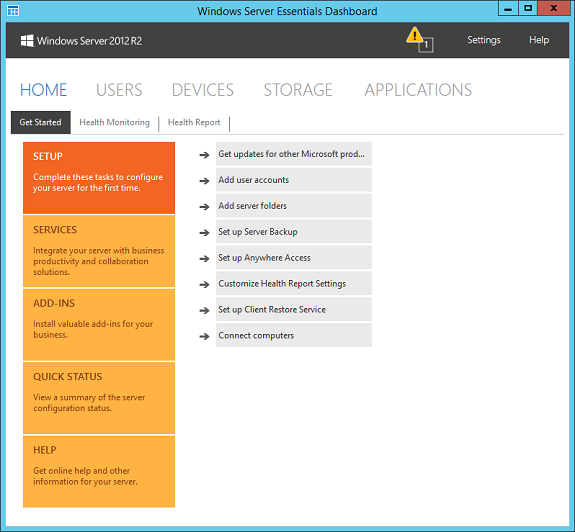
Task: Switch to the USERS section
Action: click(x=119, y=90)
